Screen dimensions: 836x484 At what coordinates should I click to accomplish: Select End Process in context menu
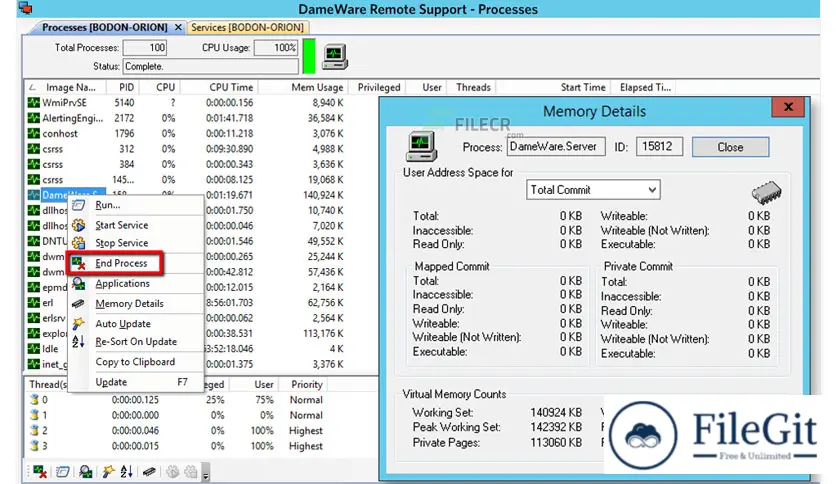pos(135,263)
